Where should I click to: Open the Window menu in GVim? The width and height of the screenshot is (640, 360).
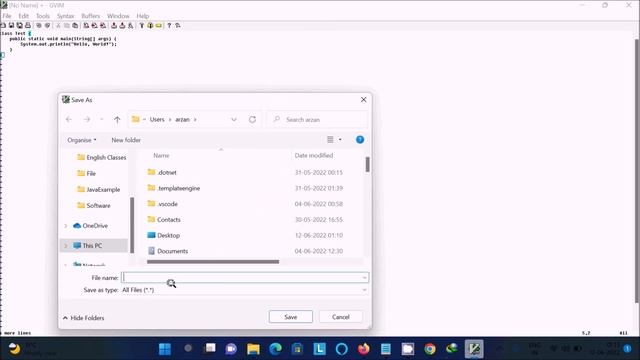pyautogui.click(x=118, y=16)
